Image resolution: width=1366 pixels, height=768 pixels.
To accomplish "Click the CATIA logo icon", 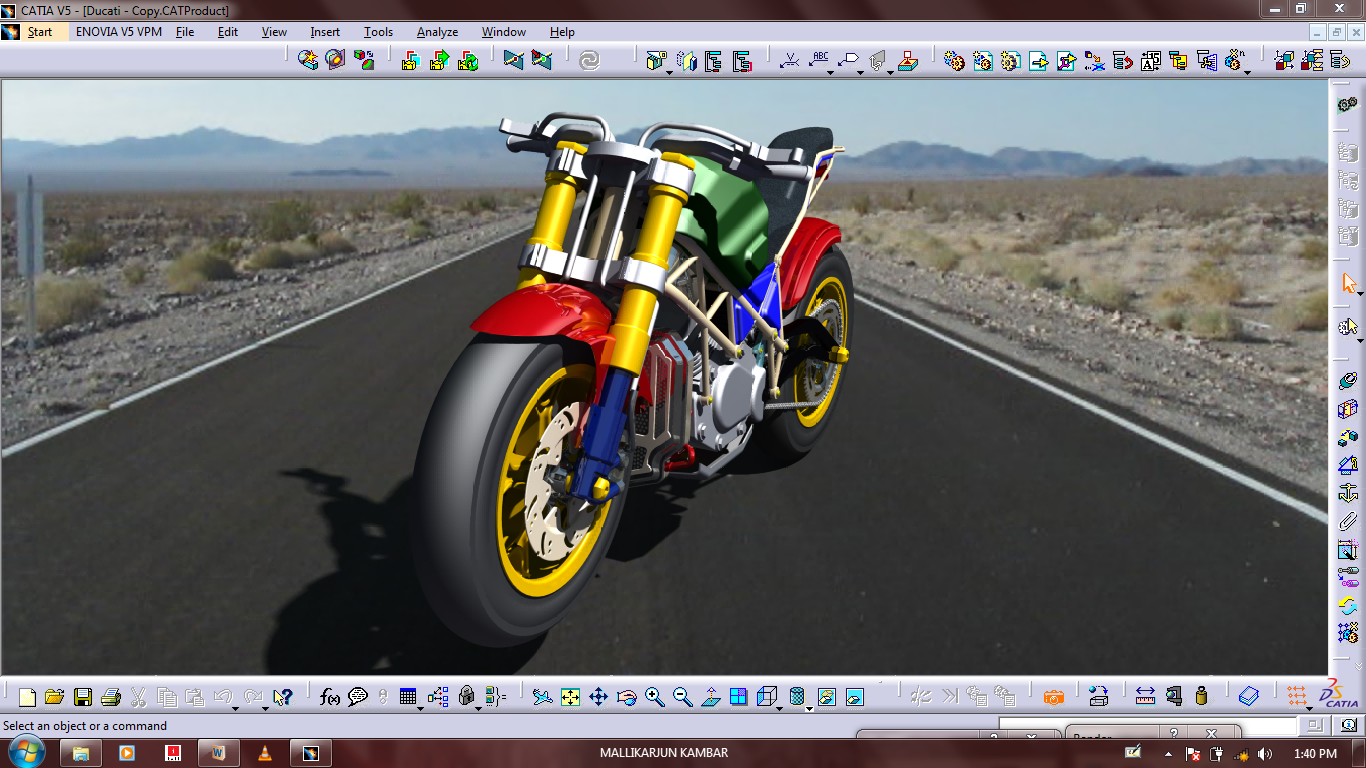I will click(1340, 694).
